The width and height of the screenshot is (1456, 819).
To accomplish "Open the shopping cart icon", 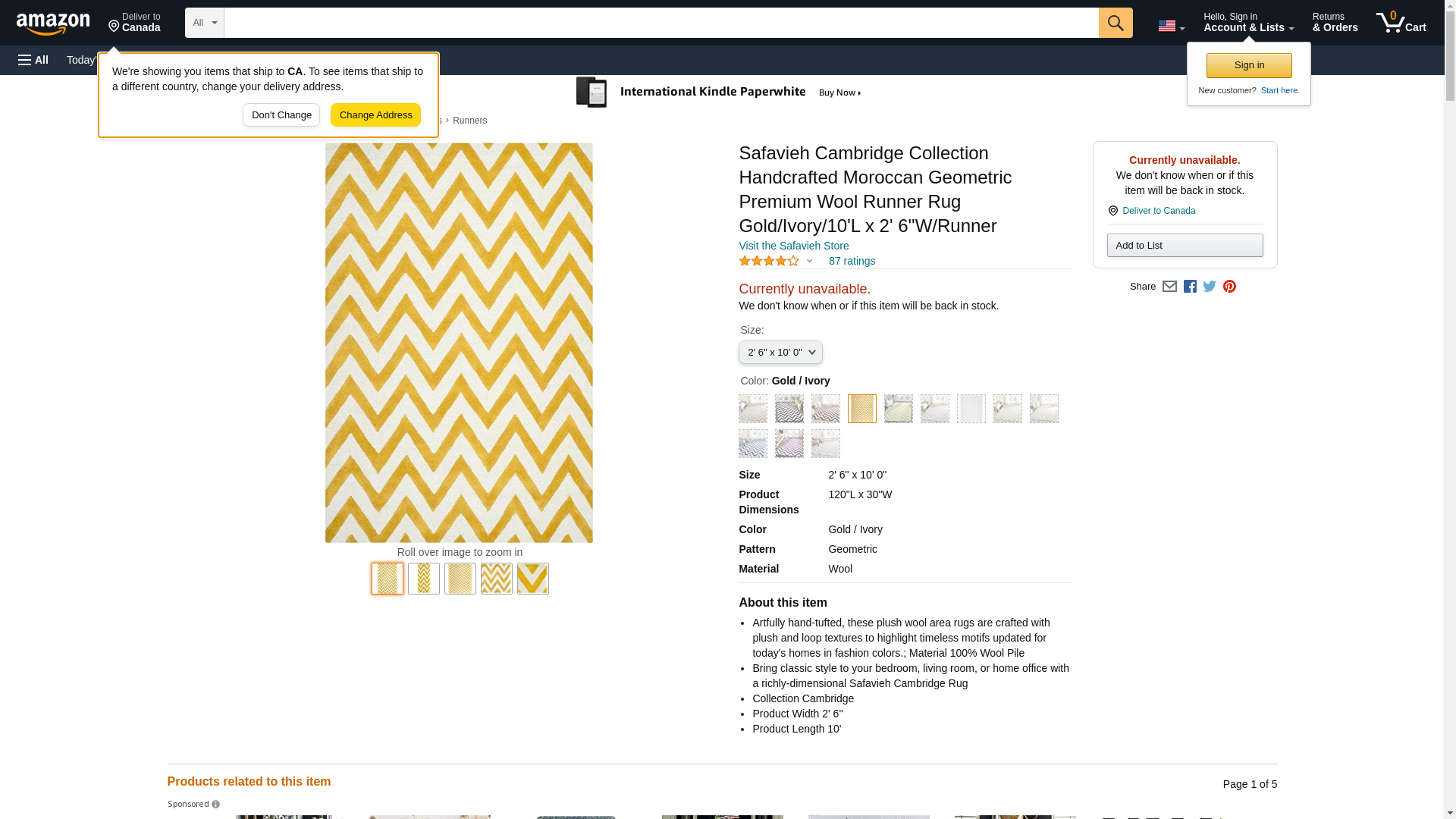I will (x=1400, y=23).
